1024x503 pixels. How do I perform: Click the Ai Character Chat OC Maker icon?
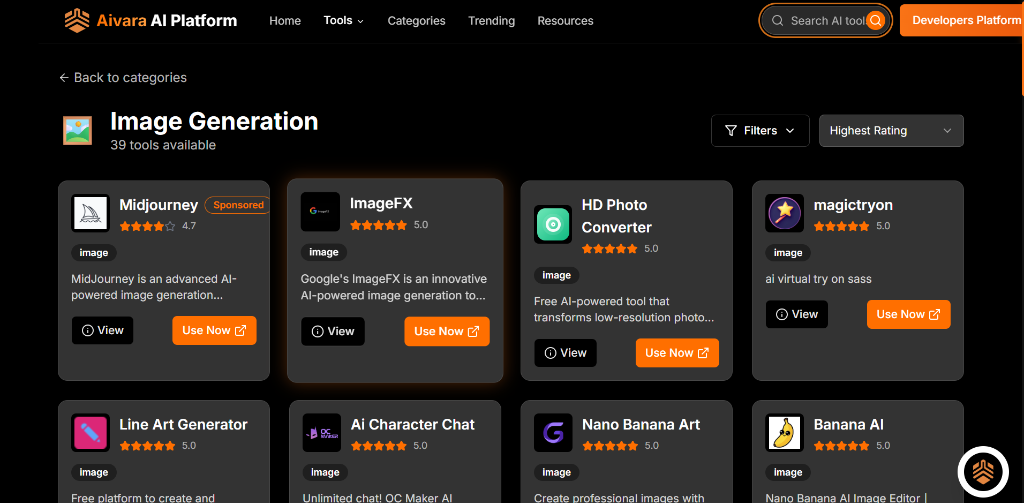pyautogui.click(x=322, y=432)
